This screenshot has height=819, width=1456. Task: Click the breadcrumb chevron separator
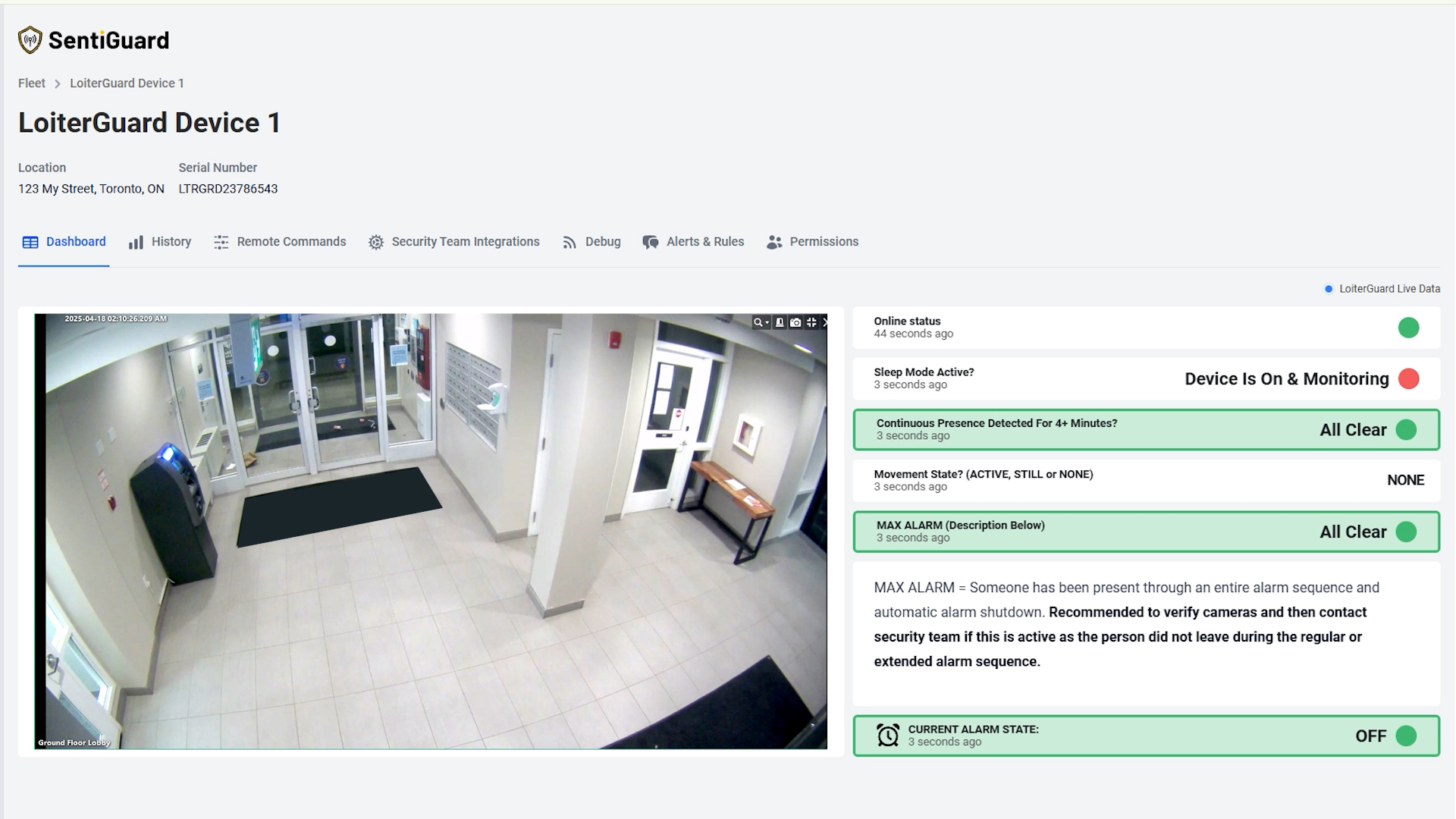(x=58, y=83)
